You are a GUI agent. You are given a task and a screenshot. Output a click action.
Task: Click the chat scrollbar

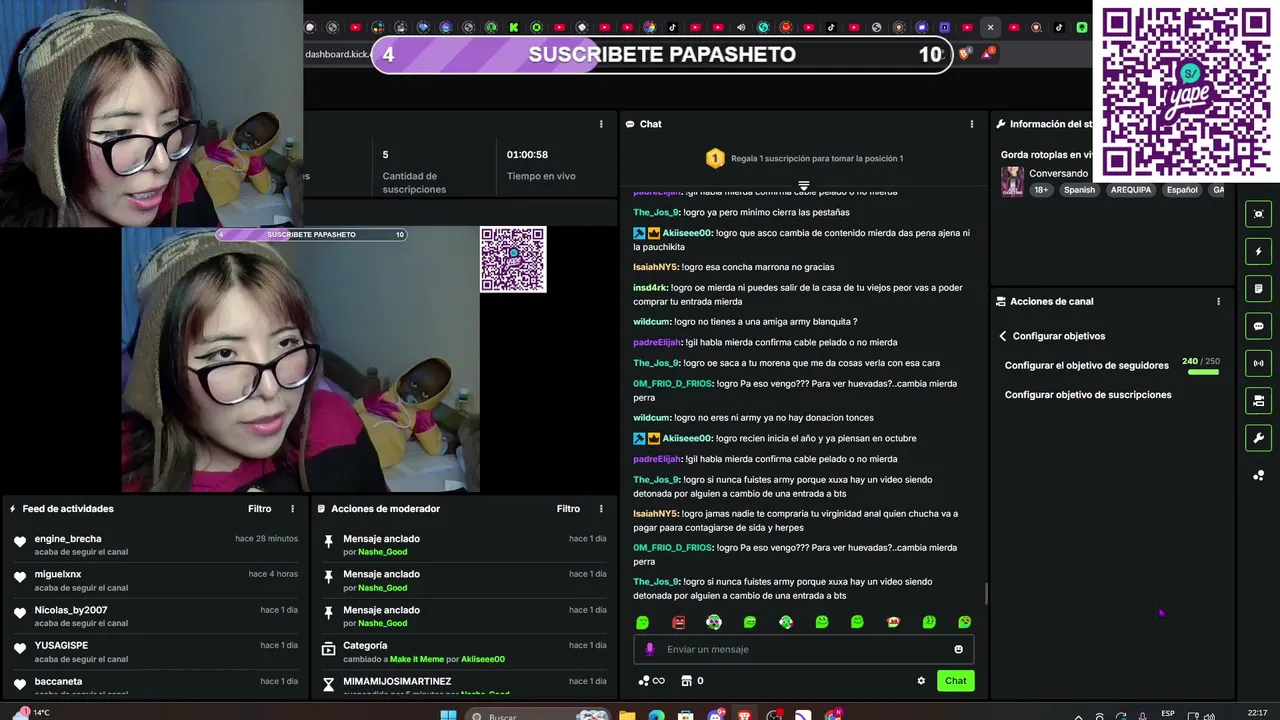(x=986, y=593)
